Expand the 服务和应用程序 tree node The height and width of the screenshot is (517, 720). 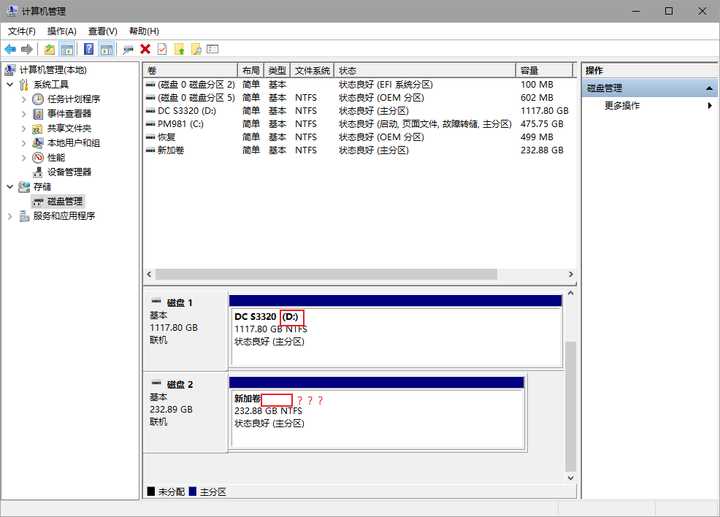(10, 216)
